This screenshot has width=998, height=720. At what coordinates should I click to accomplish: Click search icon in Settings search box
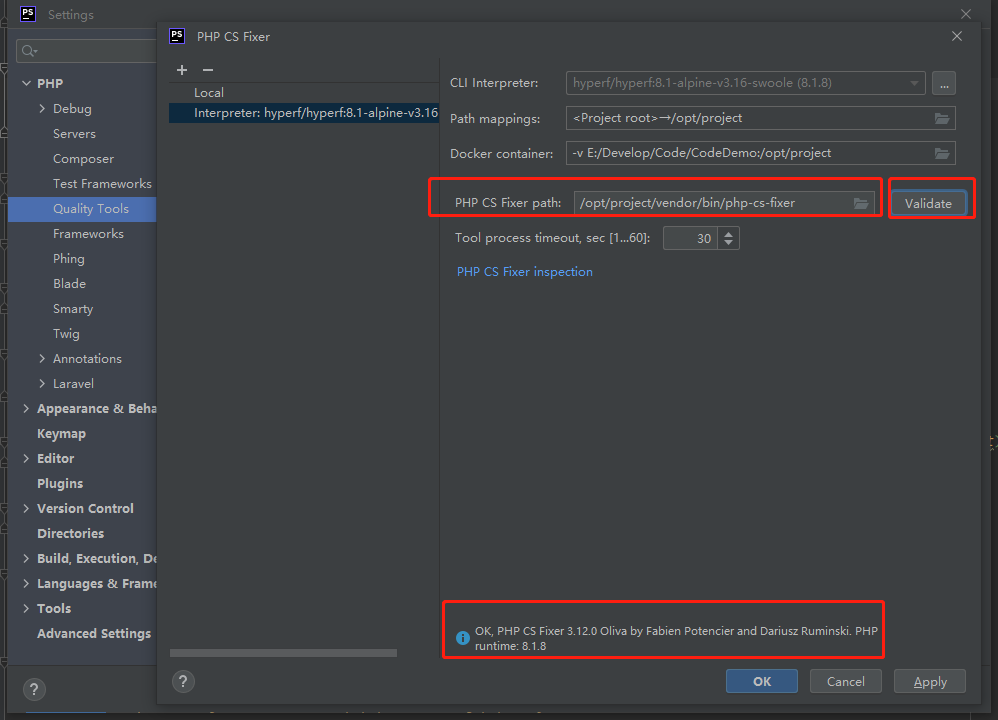pos(29,51)
